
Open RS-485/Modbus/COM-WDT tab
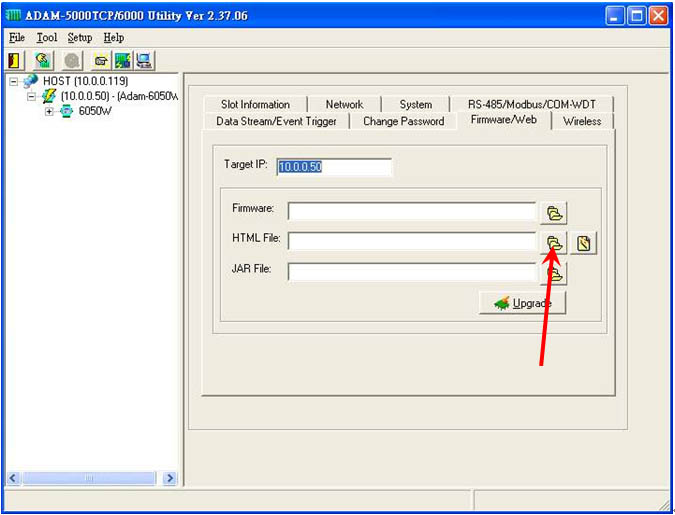pyautogui.click(x=532, y=104)
